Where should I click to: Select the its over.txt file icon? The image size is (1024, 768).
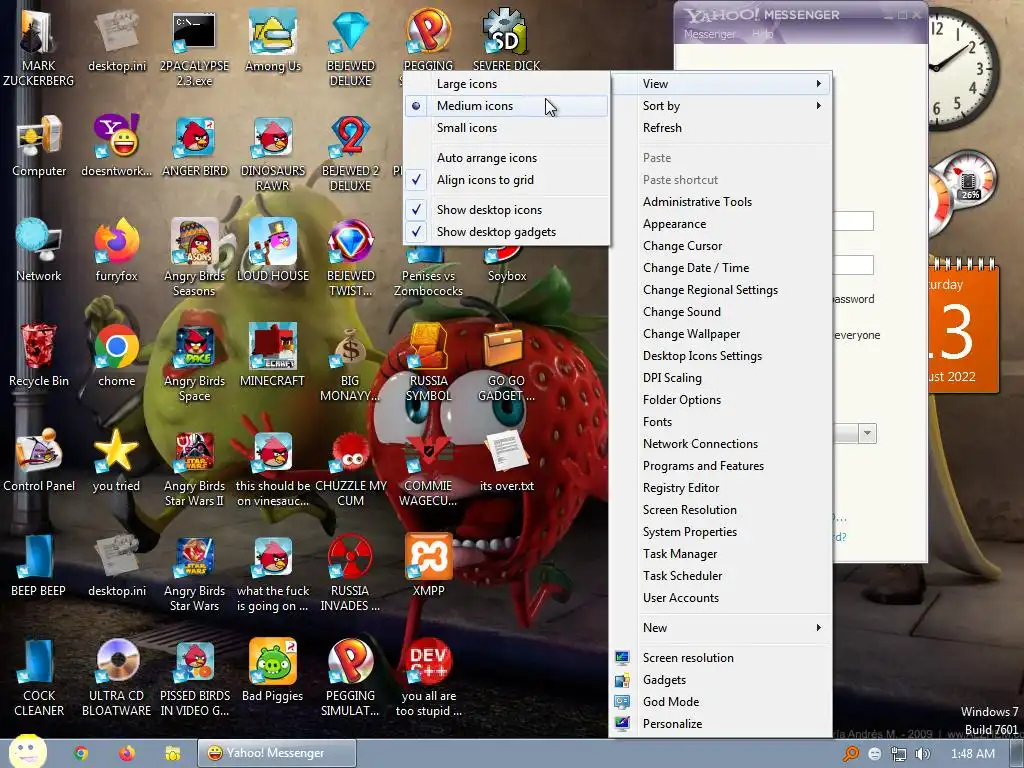click(x=507, y=460)
